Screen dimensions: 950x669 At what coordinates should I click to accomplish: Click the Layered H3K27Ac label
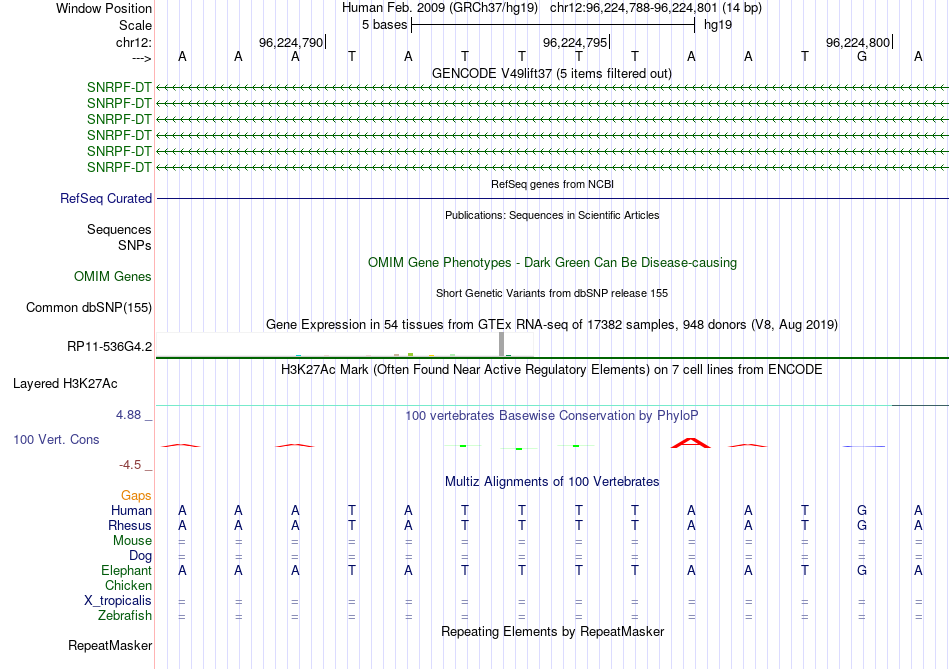tap(65, 384)
